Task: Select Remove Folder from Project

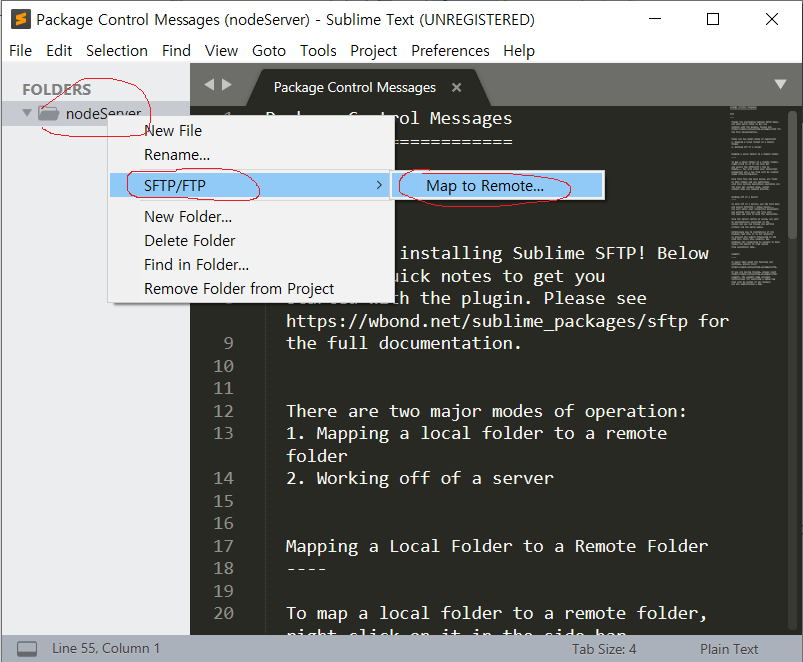Action: pyautogui.click(x=251, y=289)
